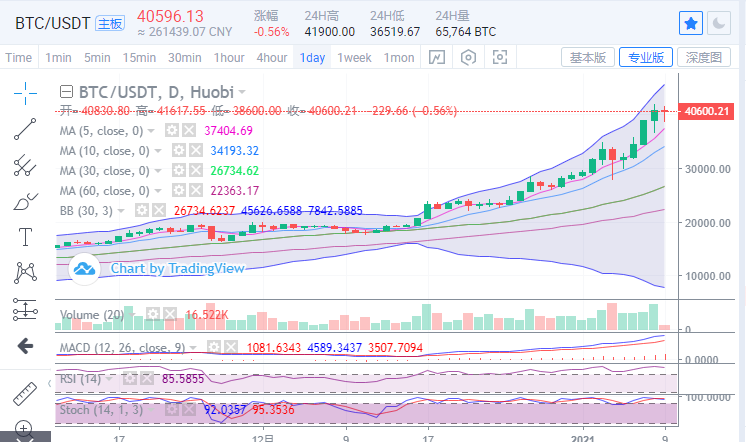Select the 1day interval

[x=312, y=58]
